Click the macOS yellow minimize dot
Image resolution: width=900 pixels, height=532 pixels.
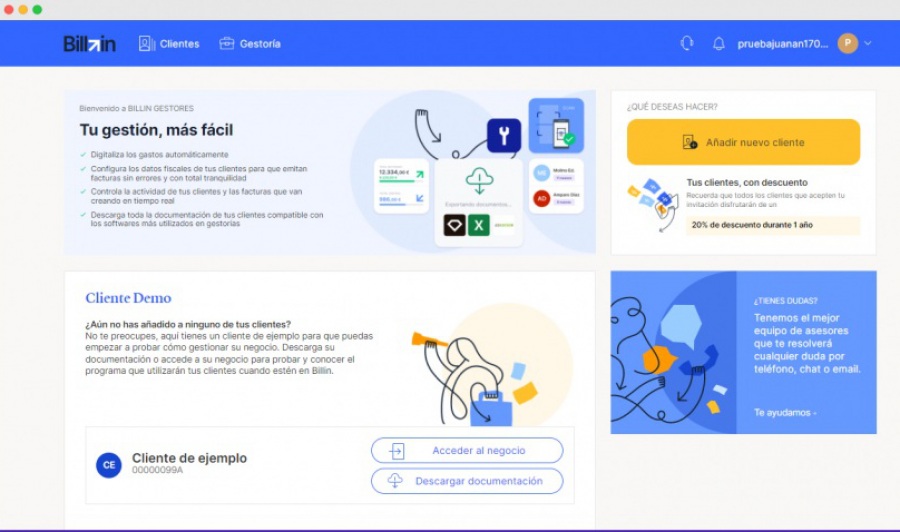(23, 9)
